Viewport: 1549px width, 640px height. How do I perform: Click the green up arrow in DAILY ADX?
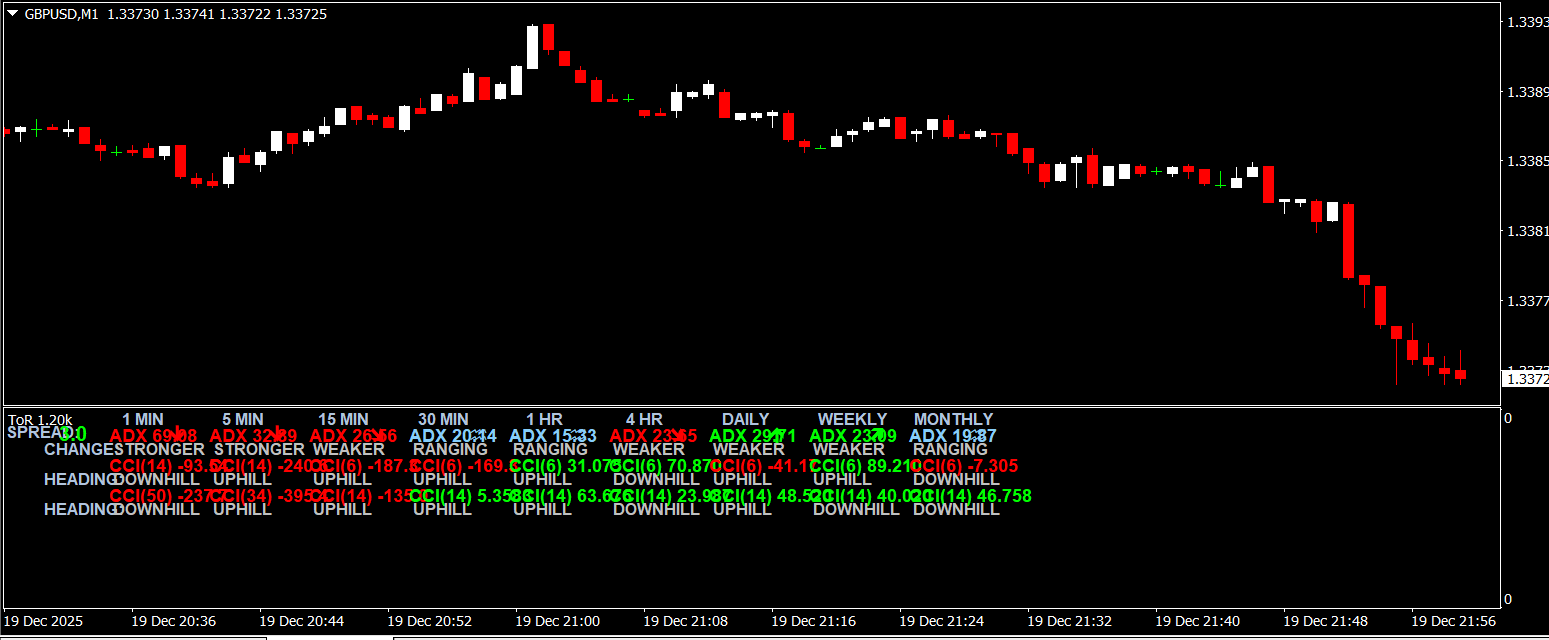pos(775,434)
